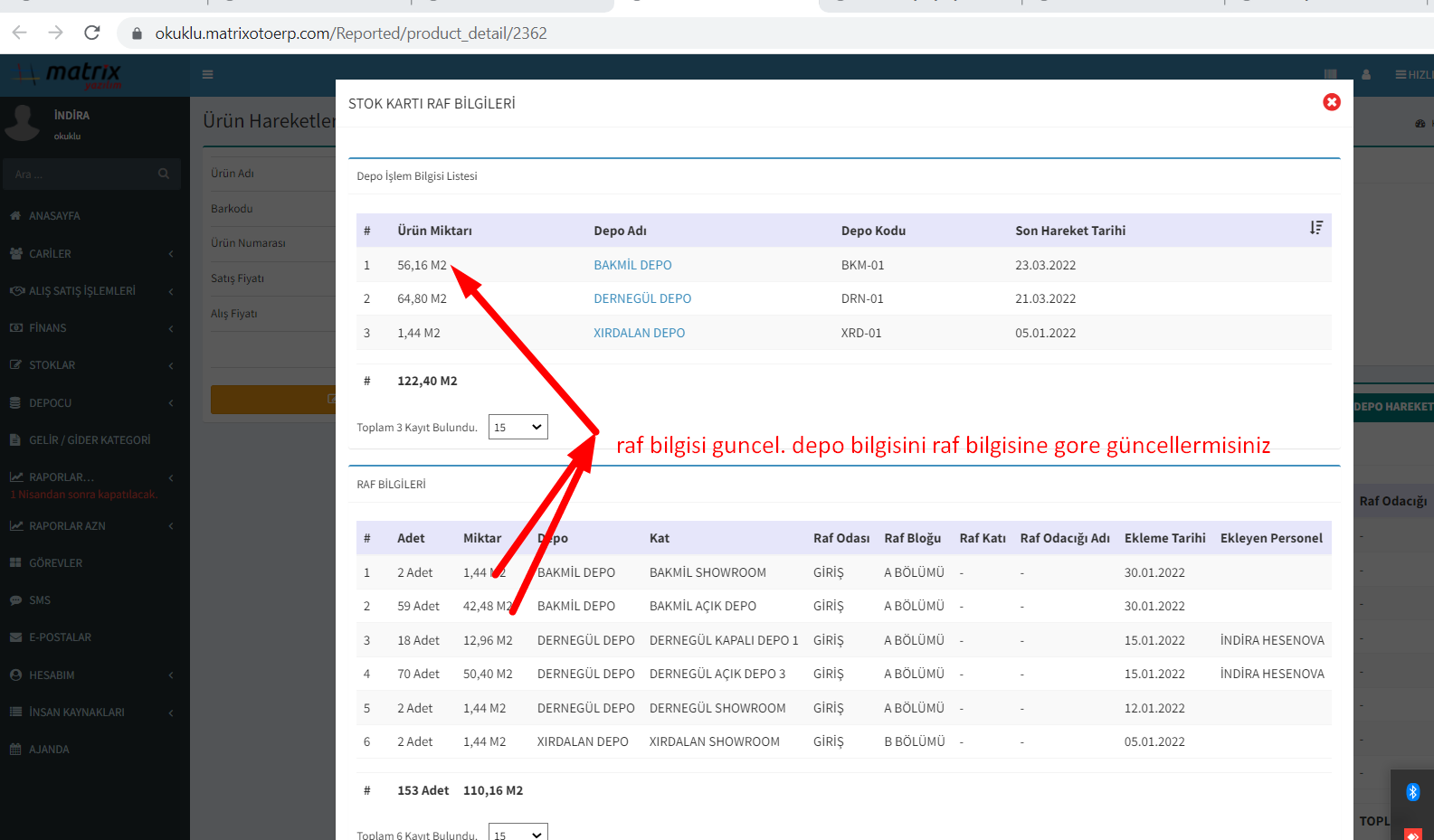Reload the page with browser refresh icon

[92, 33]
